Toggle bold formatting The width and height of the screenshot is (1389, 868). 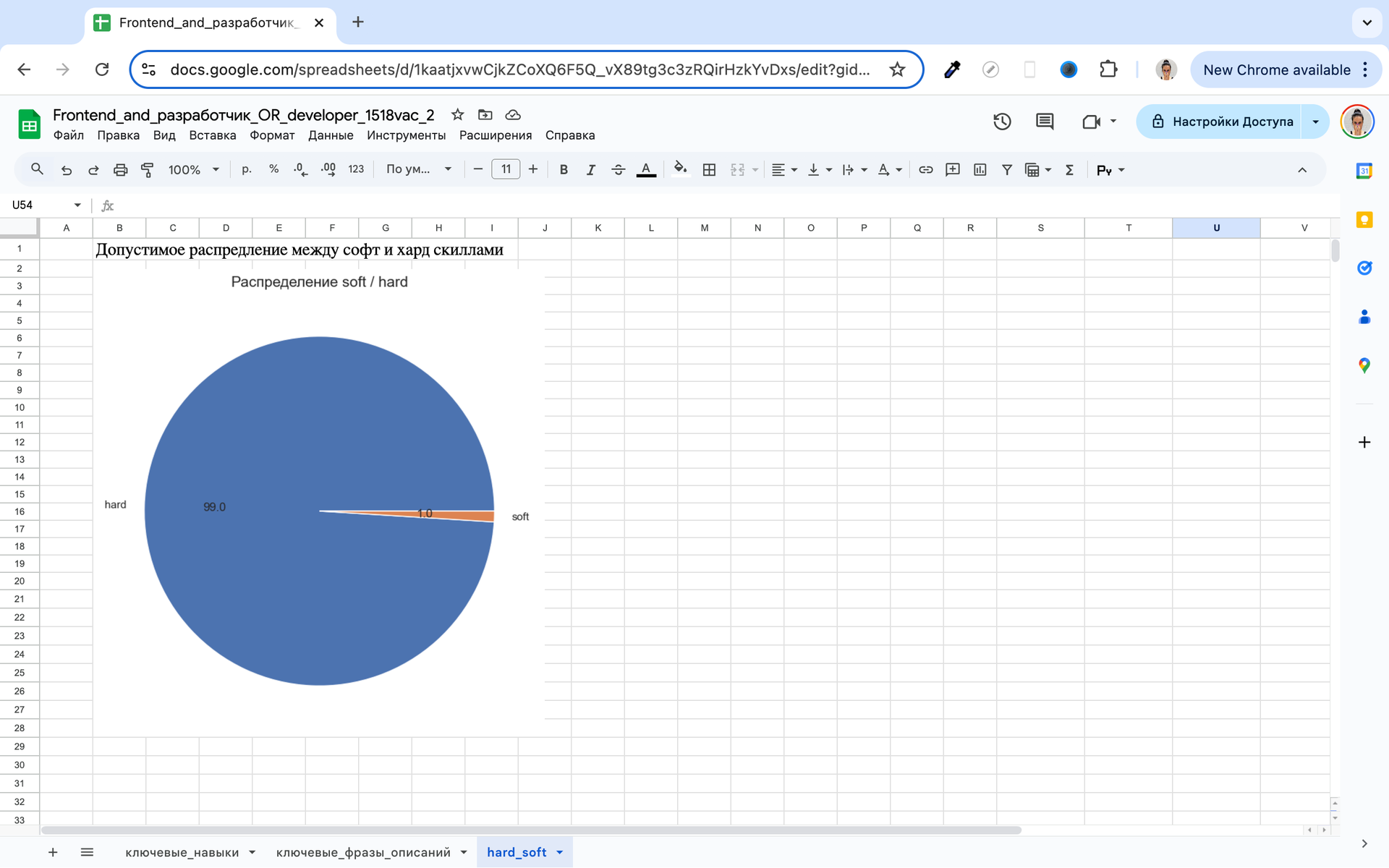[564, 170]
